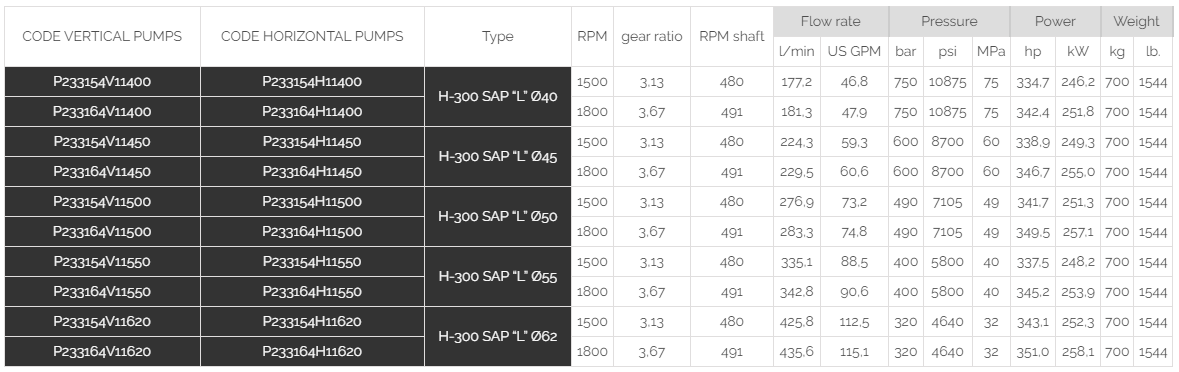Click the Weight header group

coord(1136,22)
